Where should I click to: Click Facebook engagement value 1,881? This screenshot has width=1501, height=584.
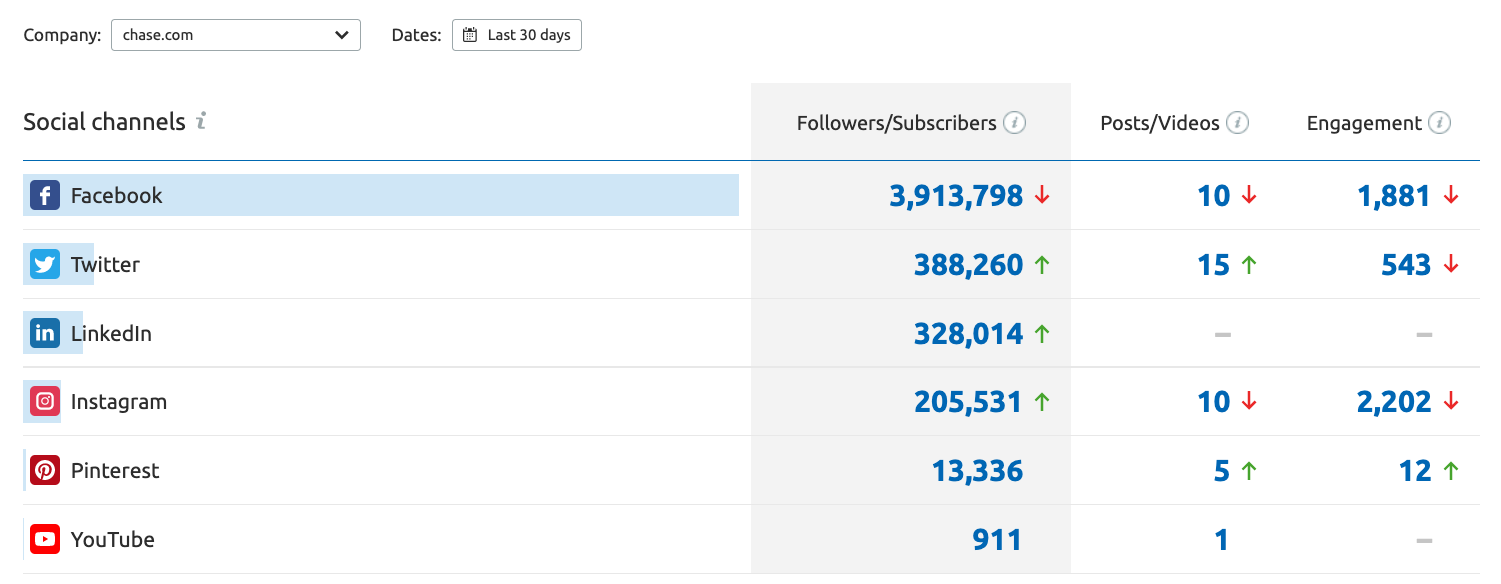(1394, 196)
